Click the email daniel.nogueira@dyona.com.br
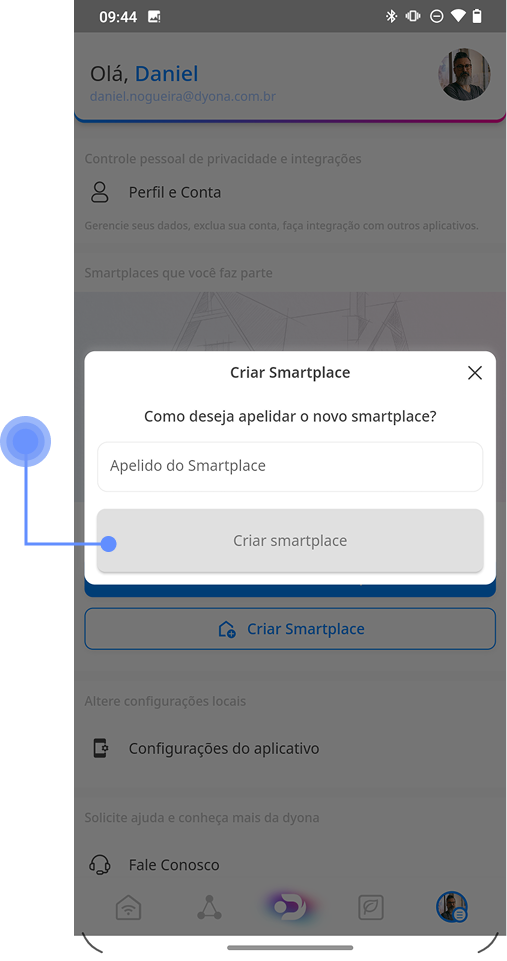Image resolution: width=507 pixels, height=961 pixels. coord(183,97)
